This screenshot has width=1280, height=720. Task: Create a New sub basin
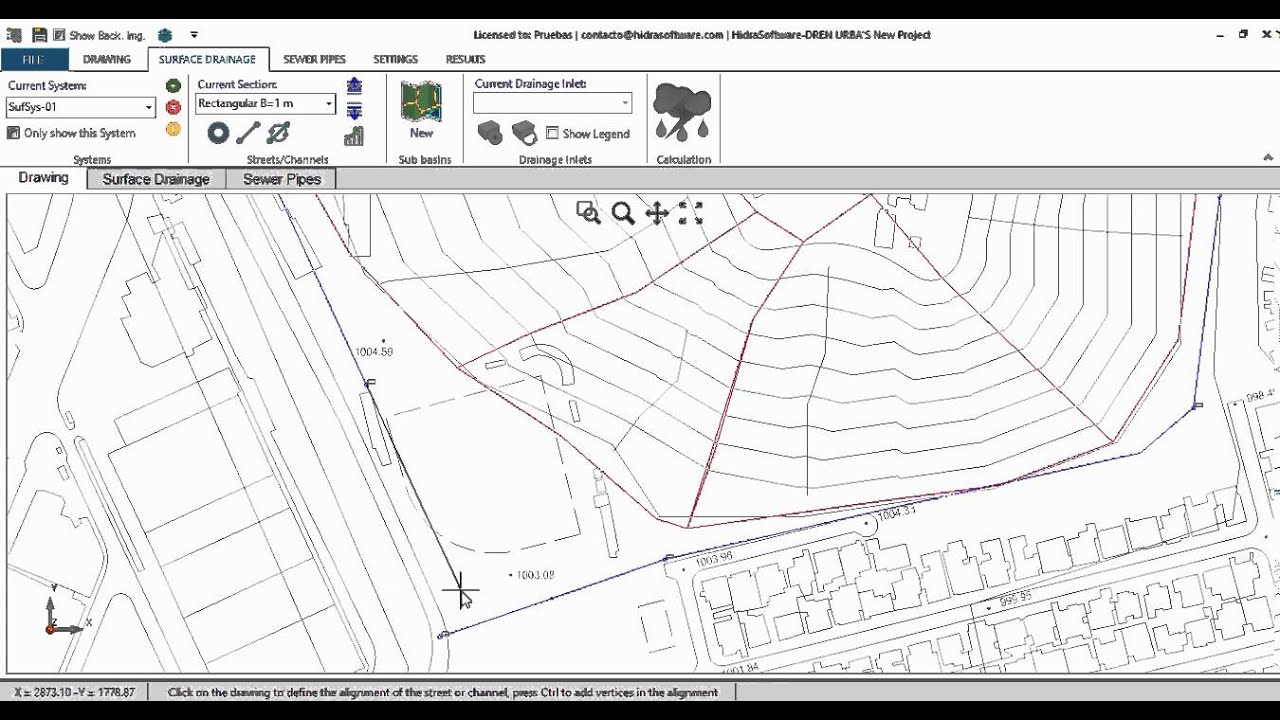421,110
